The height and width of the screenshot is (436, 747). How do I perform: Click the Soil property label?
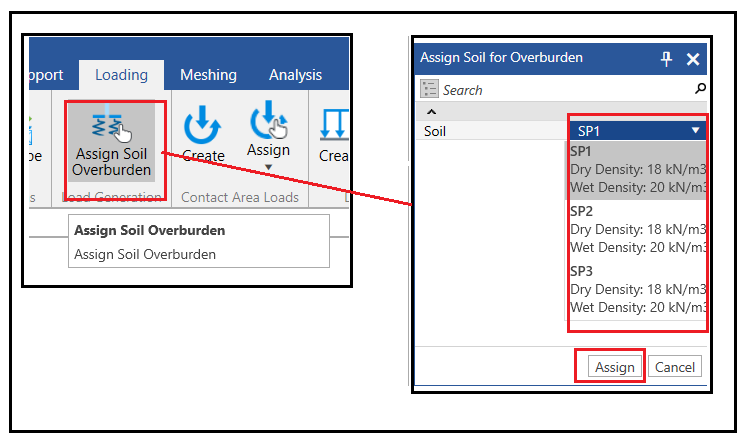435,131
